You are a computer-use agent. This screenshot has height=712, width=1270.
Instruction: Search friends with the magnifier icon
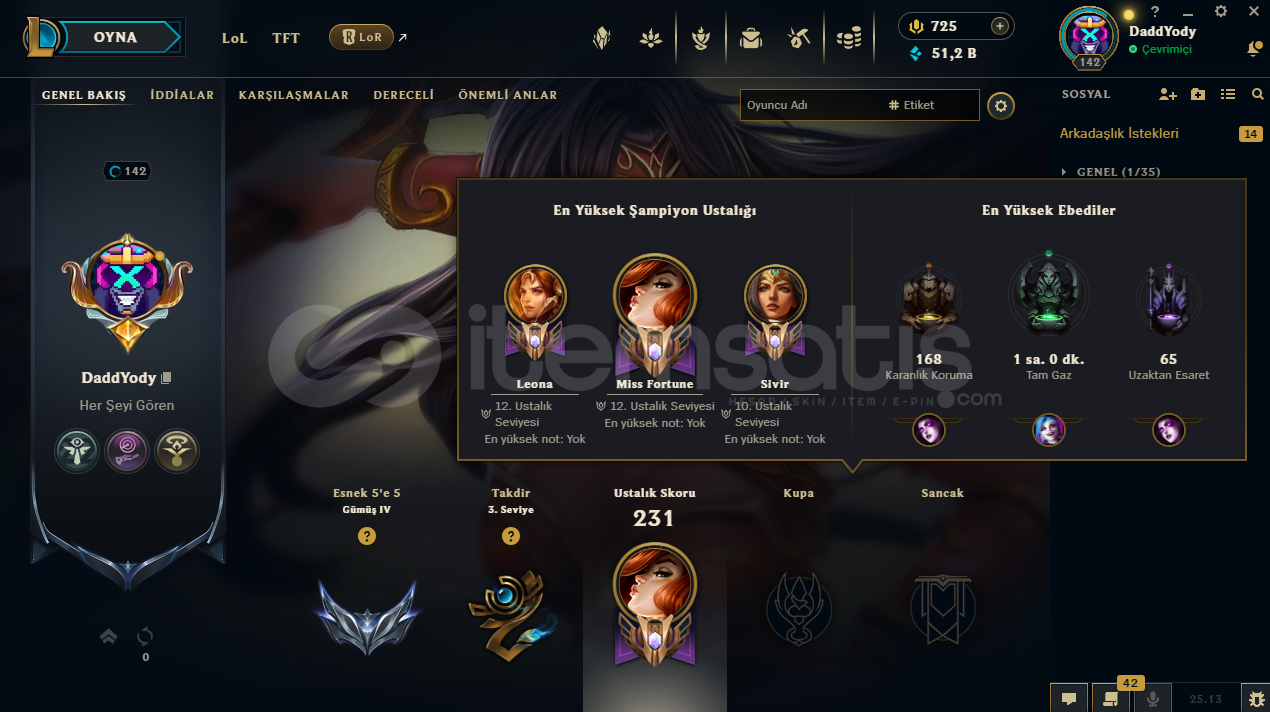[x=1258, y=94]
